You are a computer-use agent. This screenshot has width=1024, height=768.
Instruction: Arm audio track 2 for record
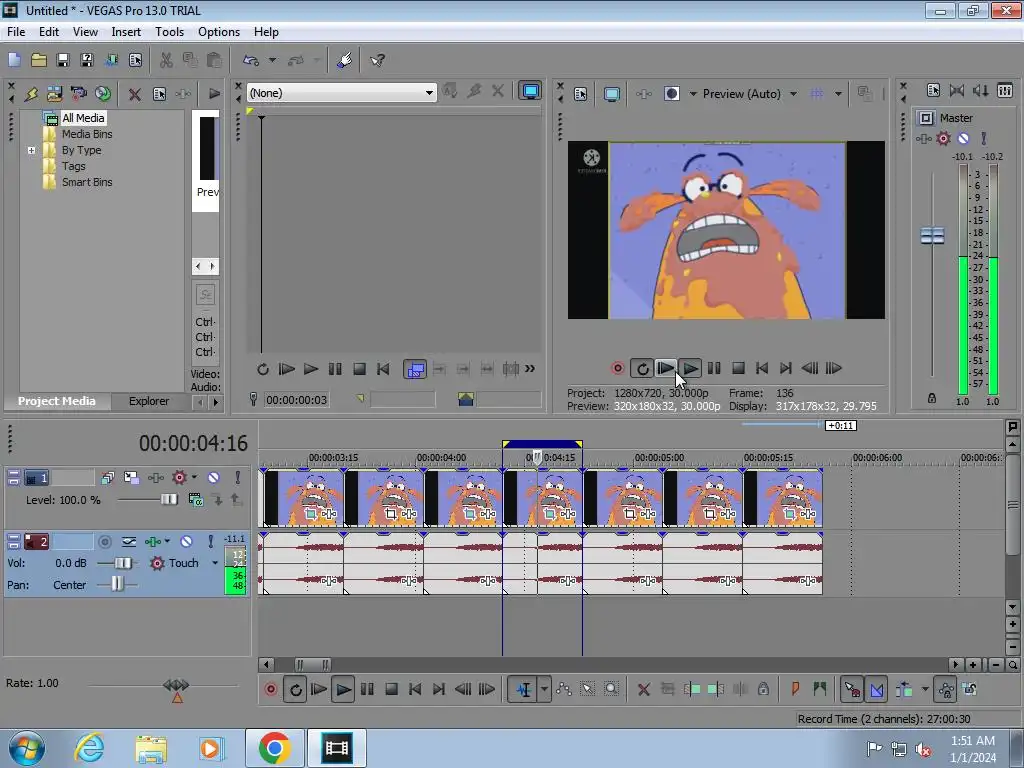click(104, 541)
